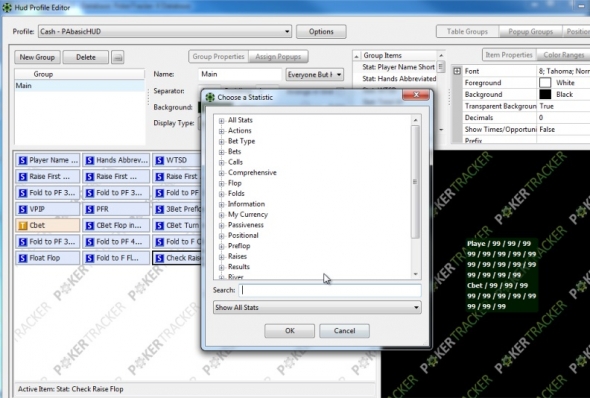This screenshot has height=398, width=590.
Task: Open the Profile selection dropdown
Action: coord(165,32)
